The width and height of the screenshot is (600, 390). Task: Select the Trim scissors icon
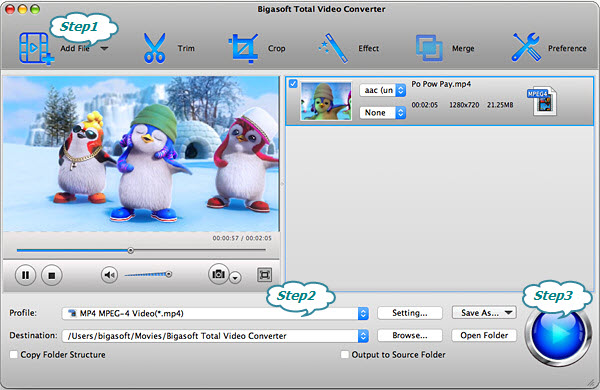click(154, 48)
